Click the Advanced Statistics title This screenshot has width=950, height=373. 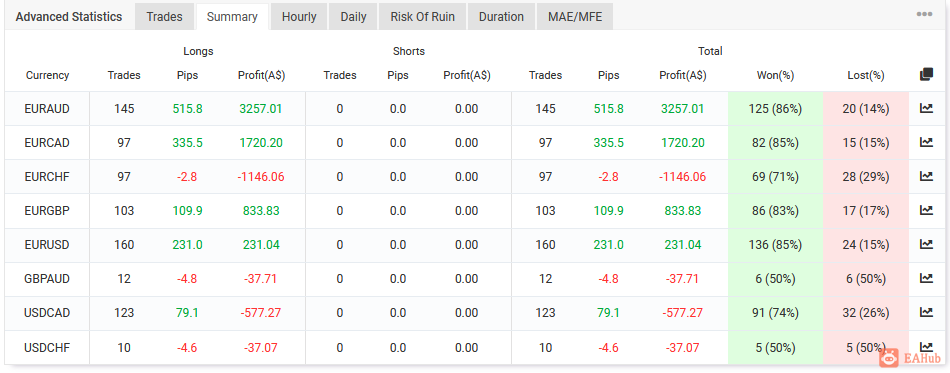(68, 17)
